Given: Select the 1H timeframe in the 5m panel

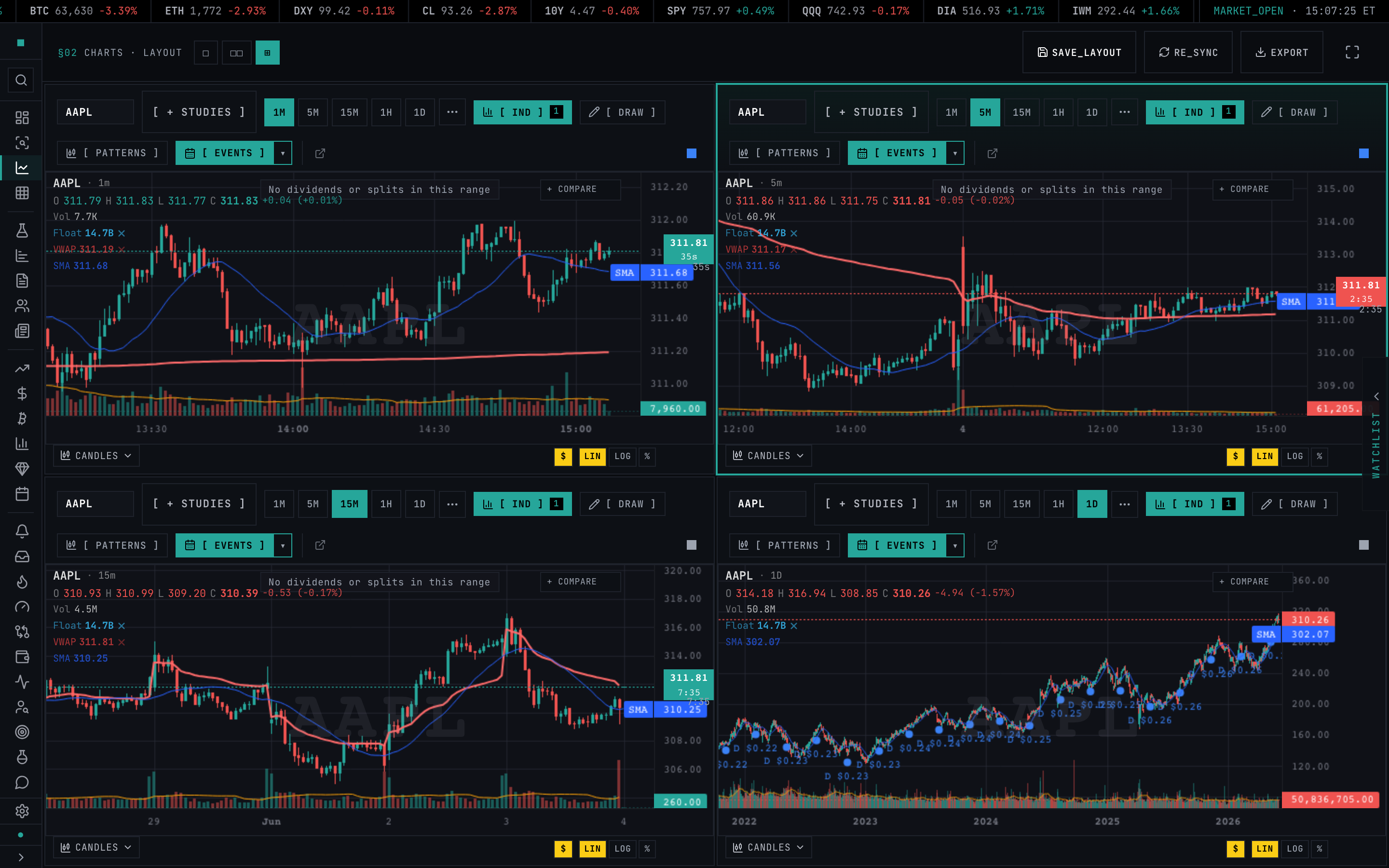Looking at the screenshot, I should point(1058,112).
